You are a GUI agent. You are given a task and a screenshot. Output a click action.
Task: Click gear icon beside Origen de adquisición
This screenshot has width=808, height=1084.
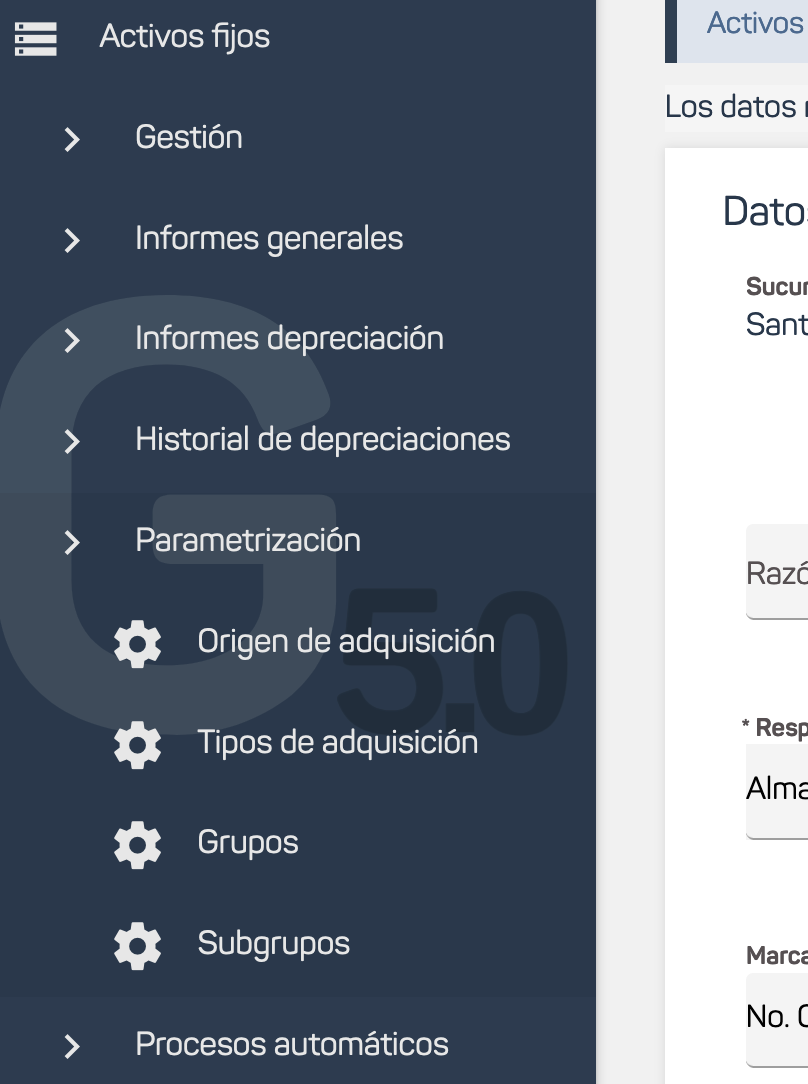tap(138, 643)
